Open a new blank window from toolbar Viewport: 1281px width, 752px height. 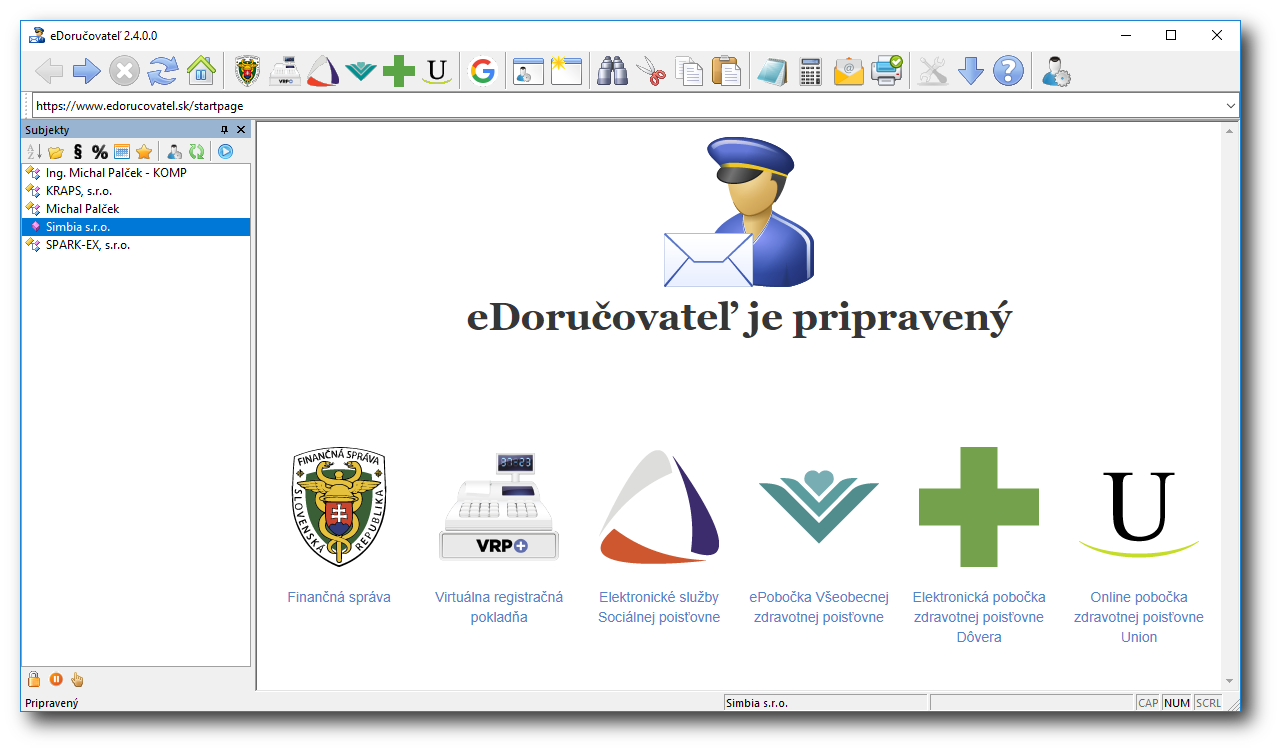pos(566,71)
